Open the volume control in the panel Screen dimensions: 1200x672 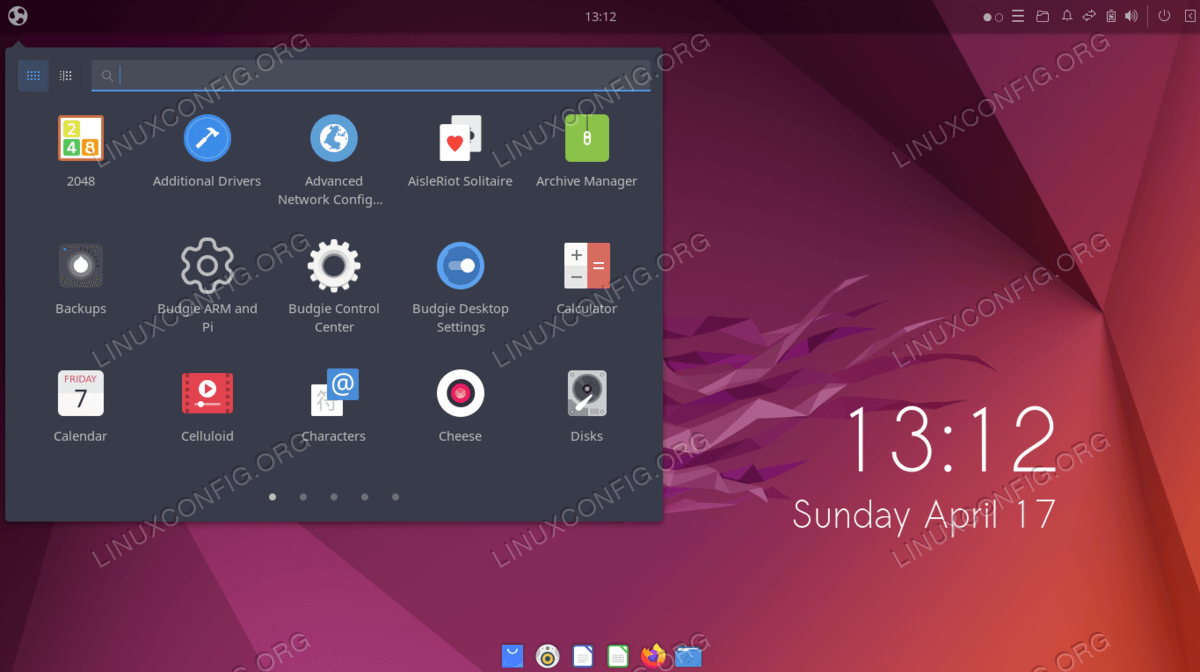click(1131, 16)
